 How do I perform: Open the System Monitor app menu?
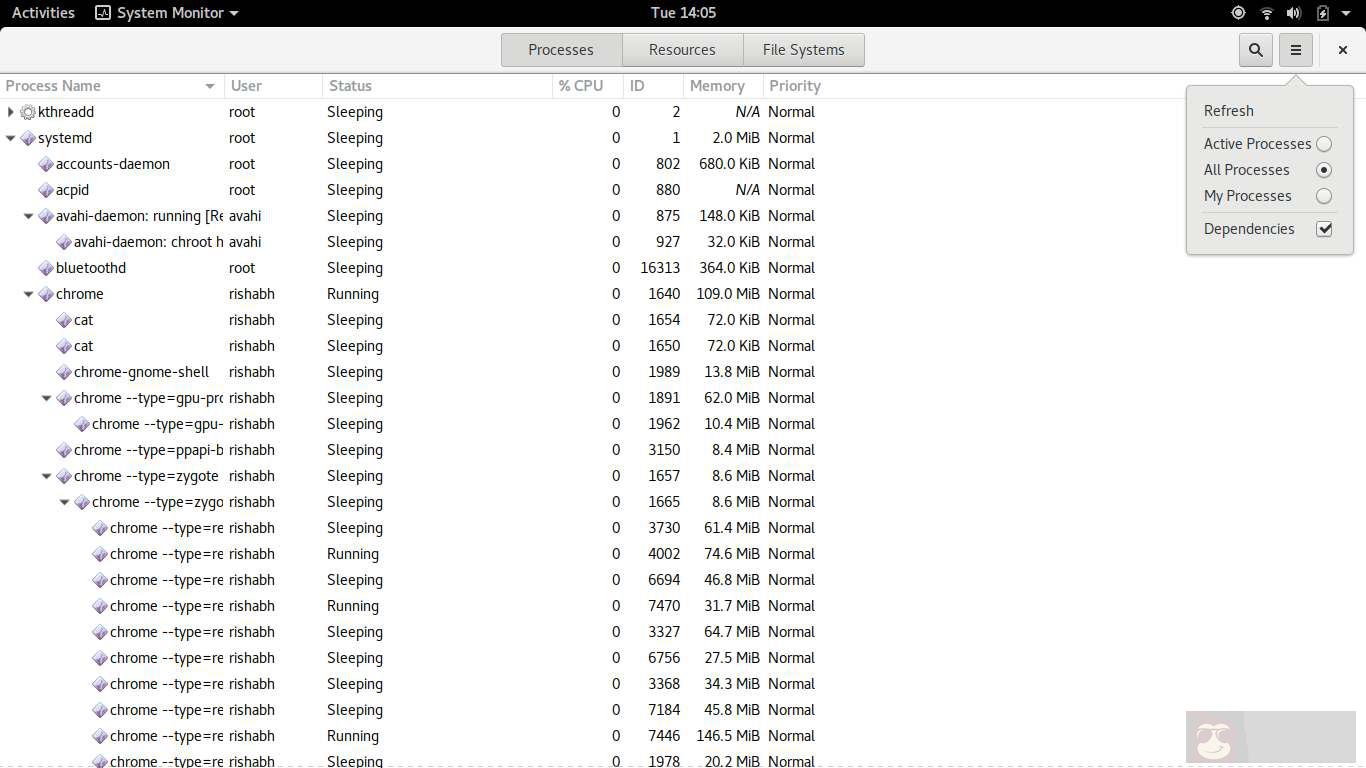tap(167, 13)
